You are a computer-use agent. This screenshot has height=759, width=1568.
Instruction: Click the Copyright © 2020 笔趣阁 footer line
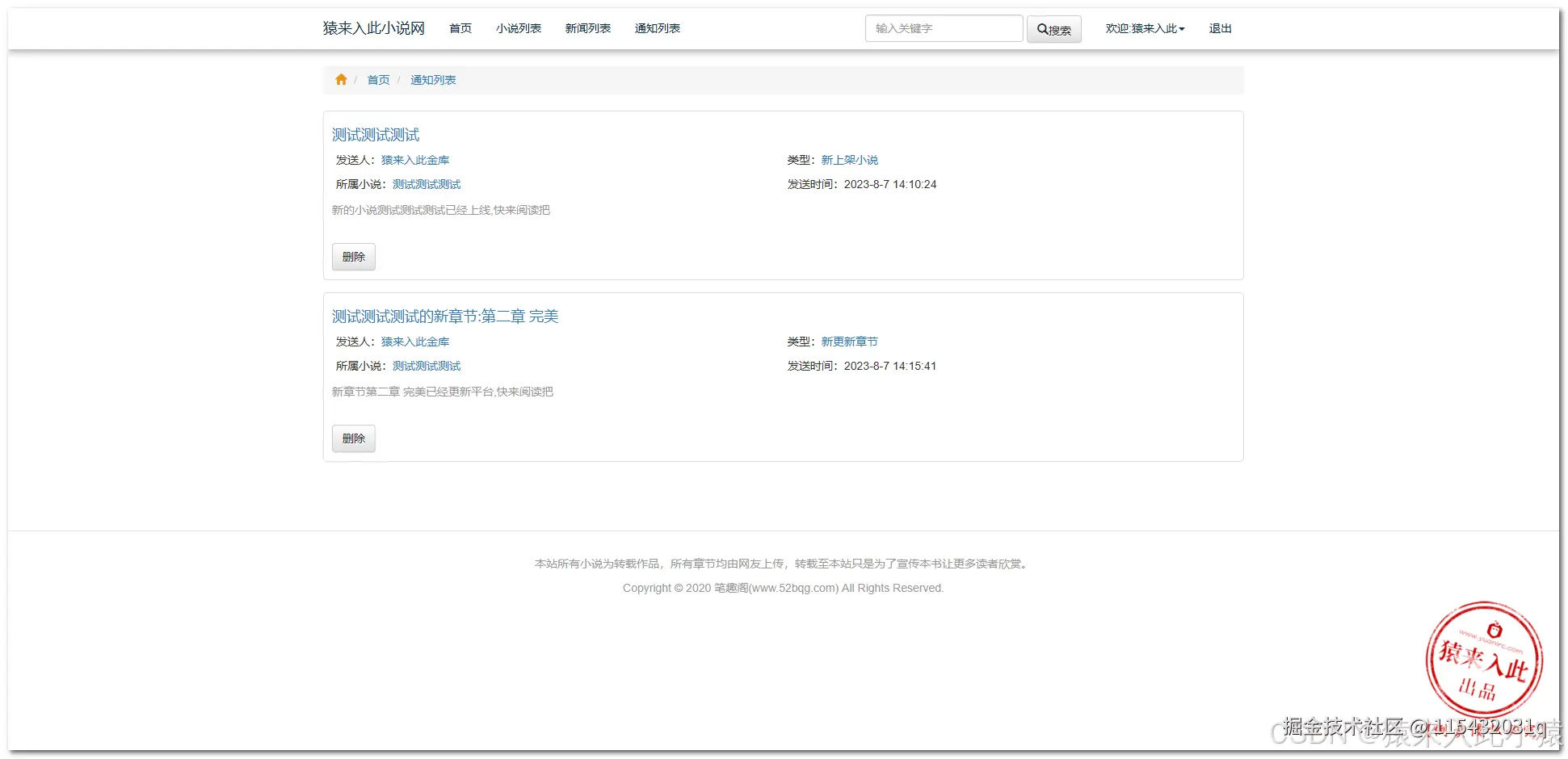[x=783, y=588]
